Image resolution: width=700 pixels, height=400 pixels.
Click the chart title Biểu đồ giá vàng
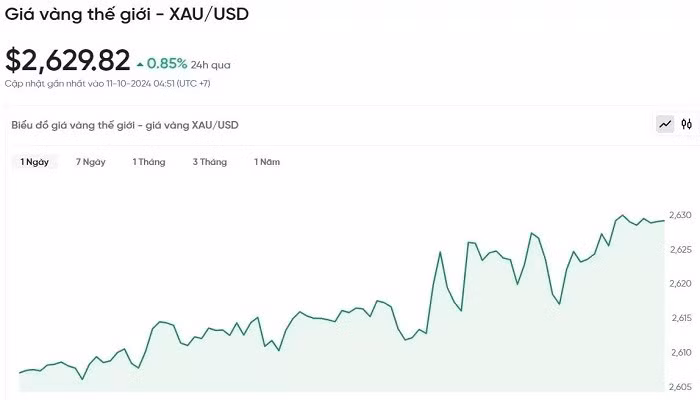[125, 125]
